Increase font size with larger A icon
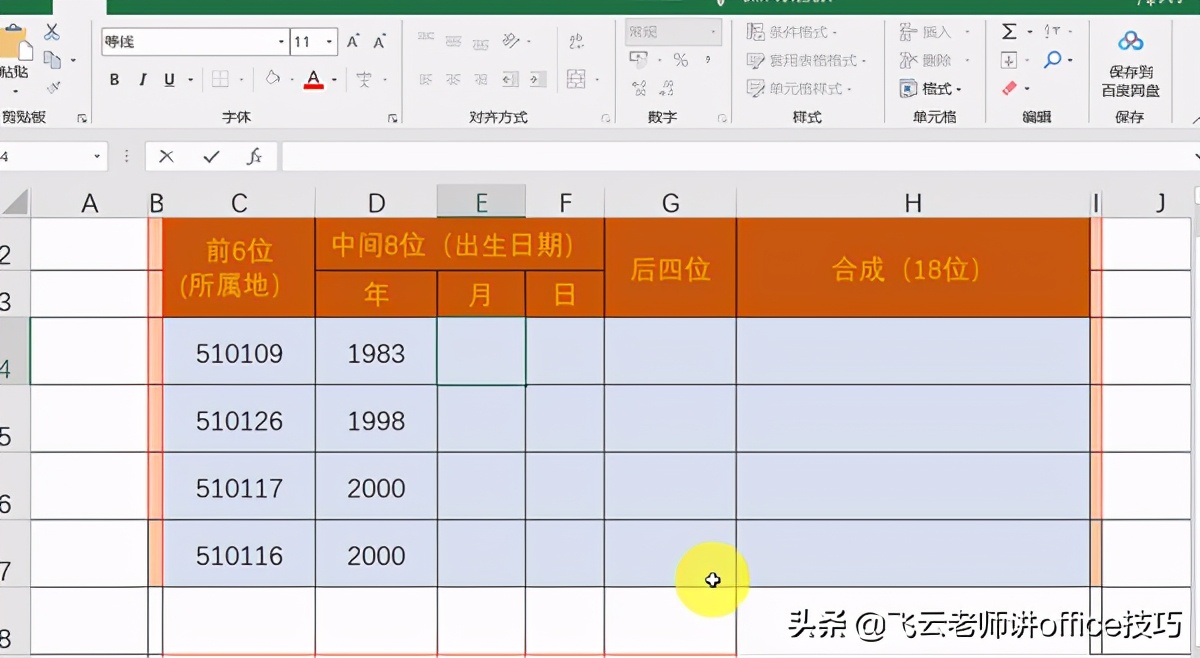Screen dimensions: 1200x658 click(353, 42)
